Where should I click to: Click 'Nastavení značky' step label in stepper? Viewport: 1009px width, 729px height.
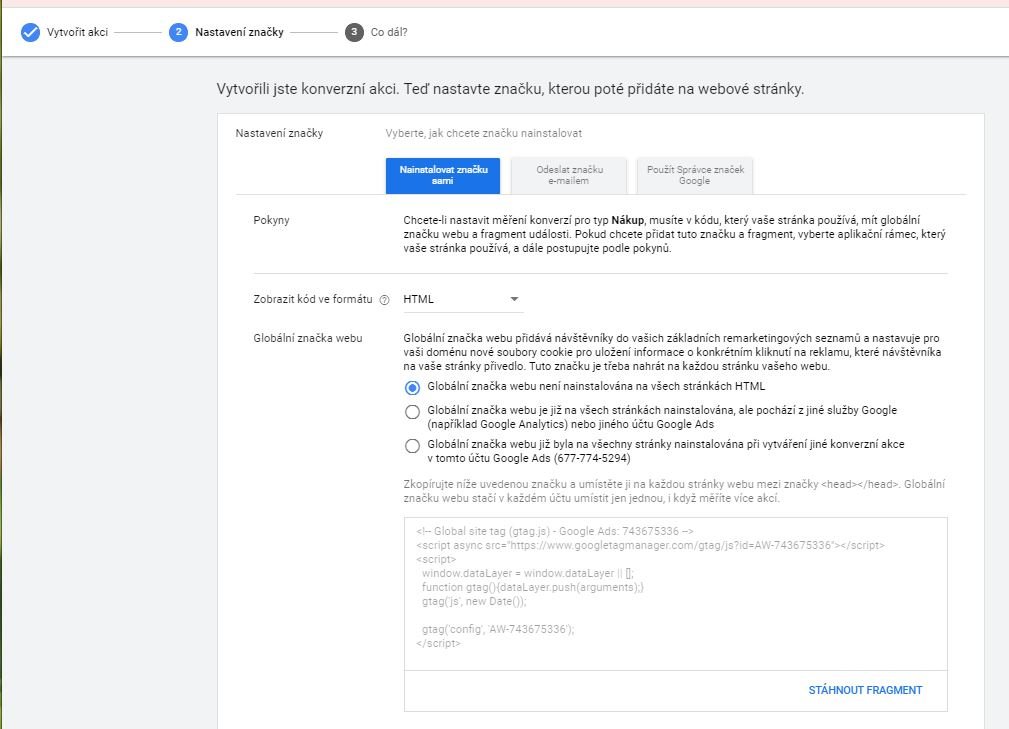point(239,32)
